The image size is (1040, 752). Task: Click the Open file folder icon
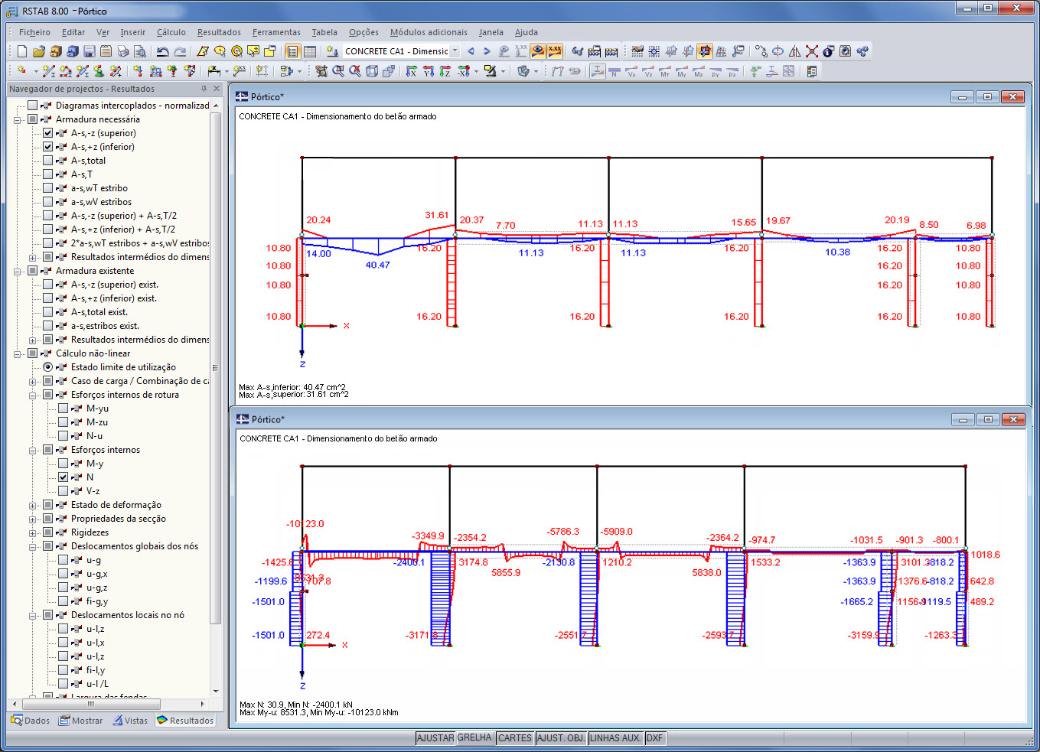38,51
